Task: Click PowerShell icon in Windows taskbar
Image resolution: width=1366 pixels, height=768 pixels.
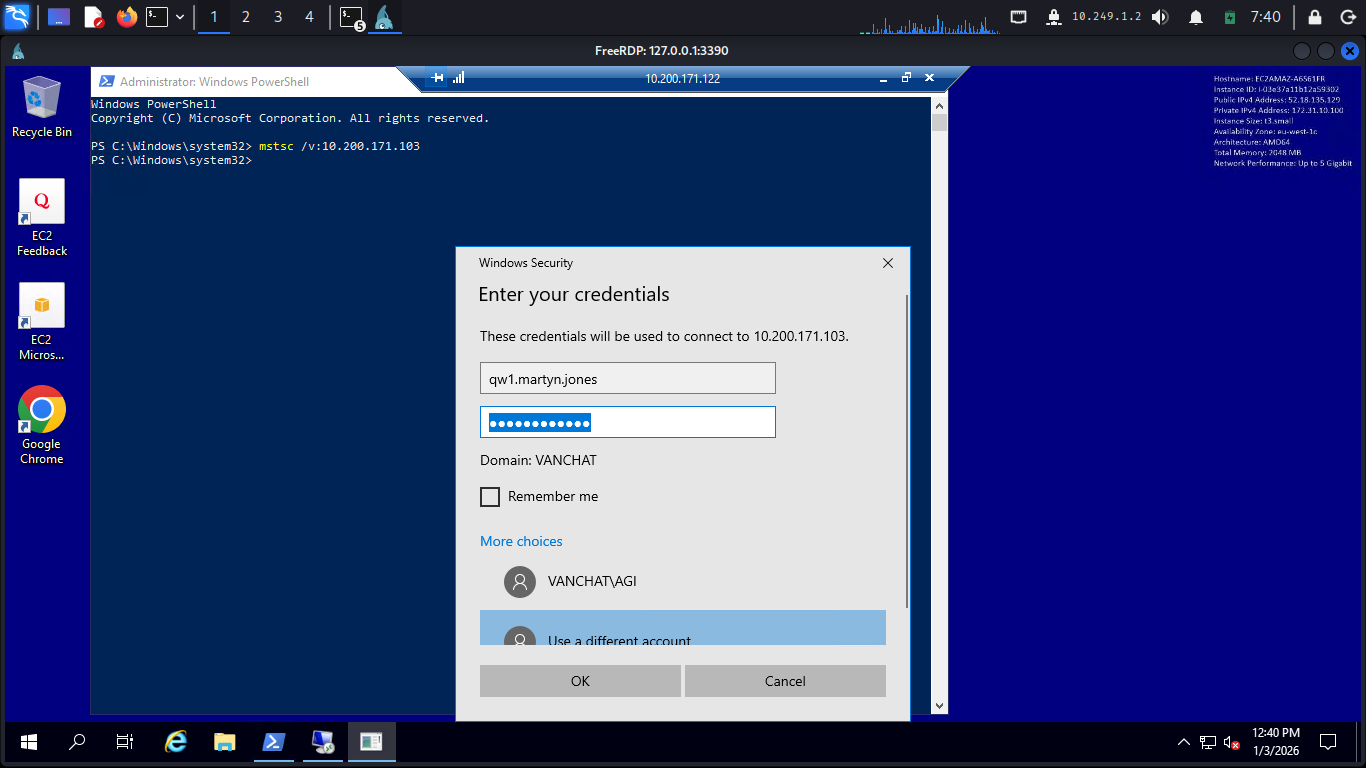Action: pyautogui.click(x=272, y=741)
